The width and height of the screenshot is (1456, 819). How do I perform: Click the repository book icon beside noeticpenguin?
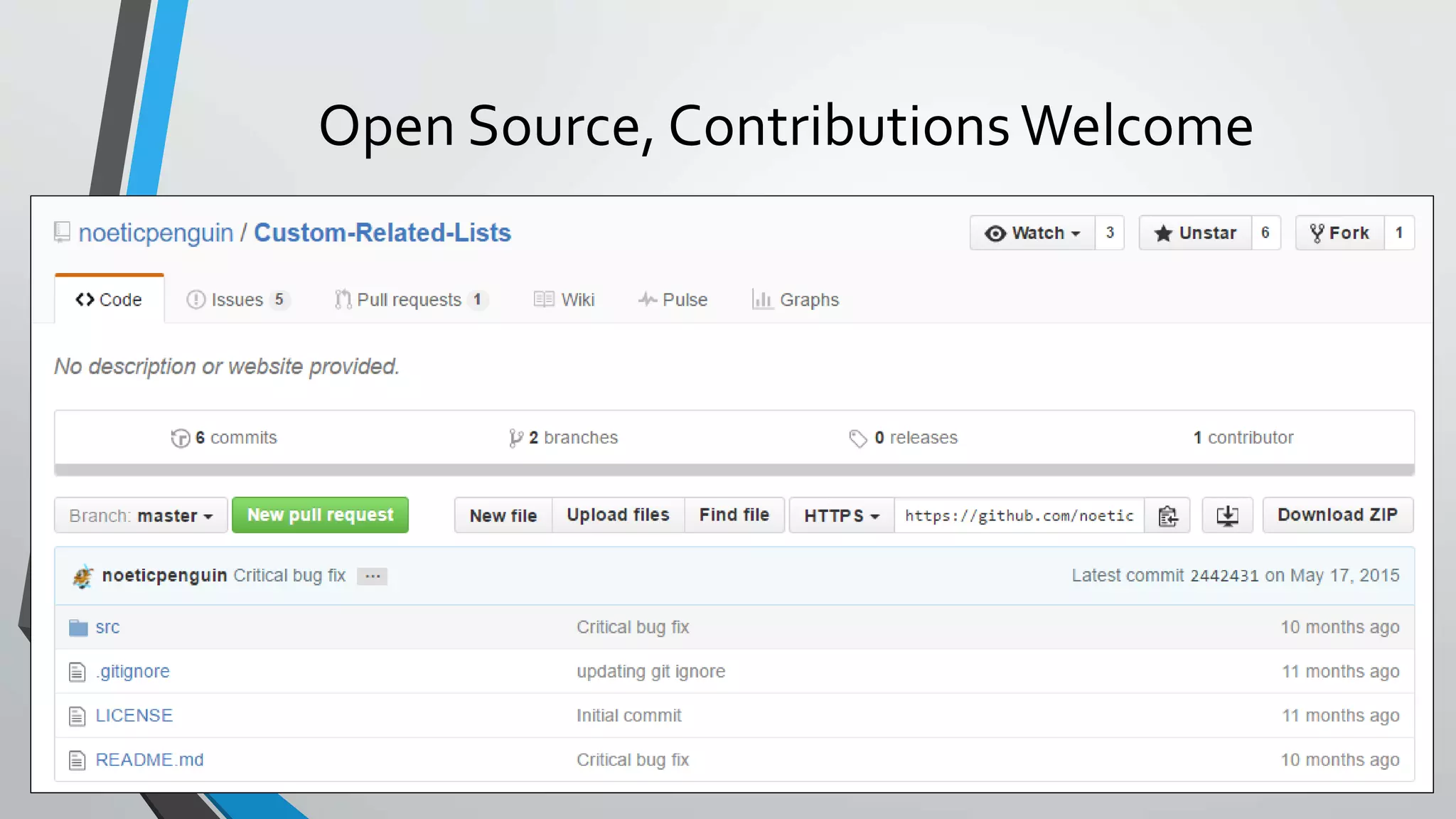click(63, 232)
